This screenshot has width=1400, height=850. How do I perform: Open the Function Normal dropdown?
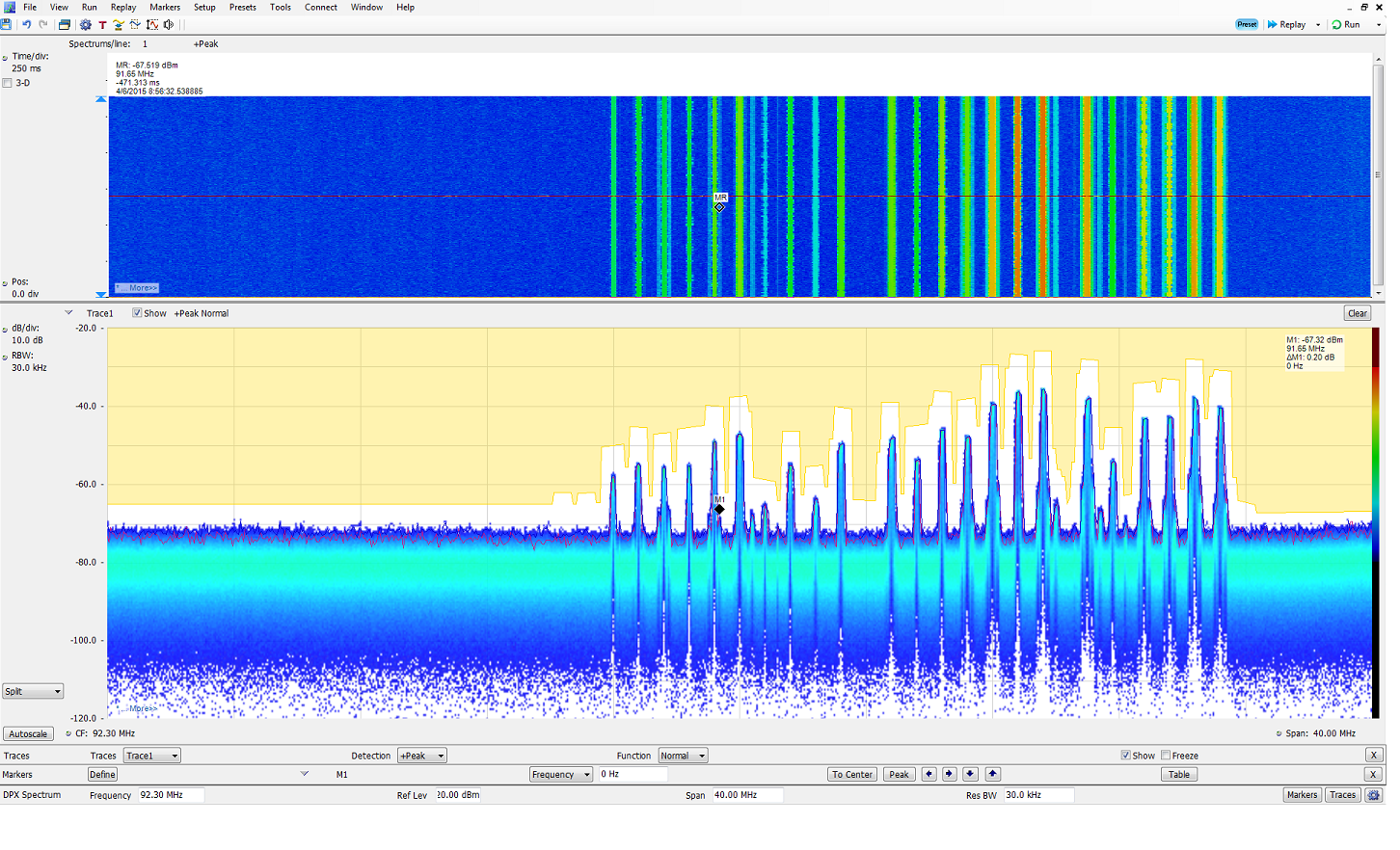(x=683, y=756)
